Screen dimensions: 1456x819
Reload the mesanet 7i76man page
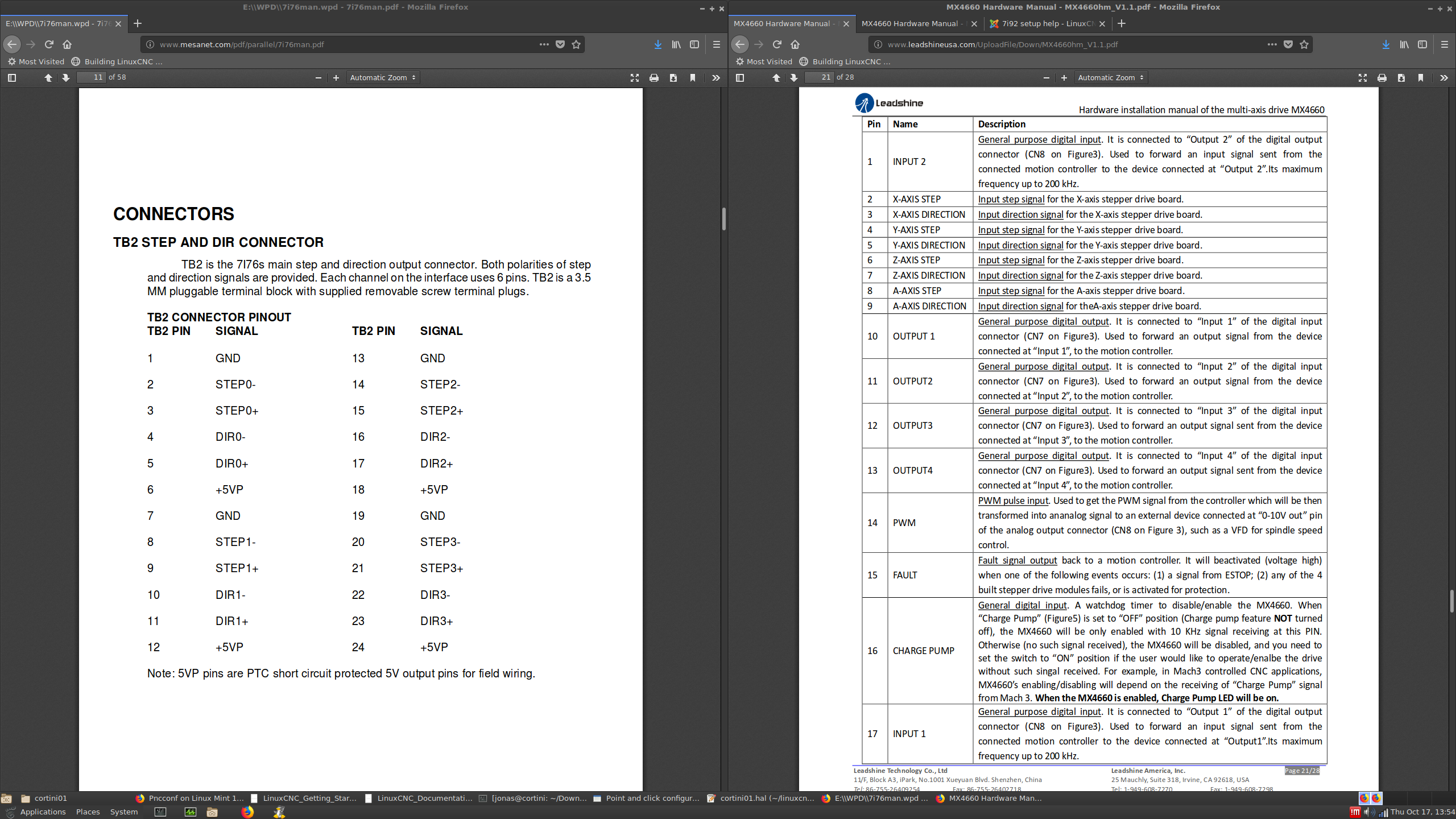[x=49, y=44]
